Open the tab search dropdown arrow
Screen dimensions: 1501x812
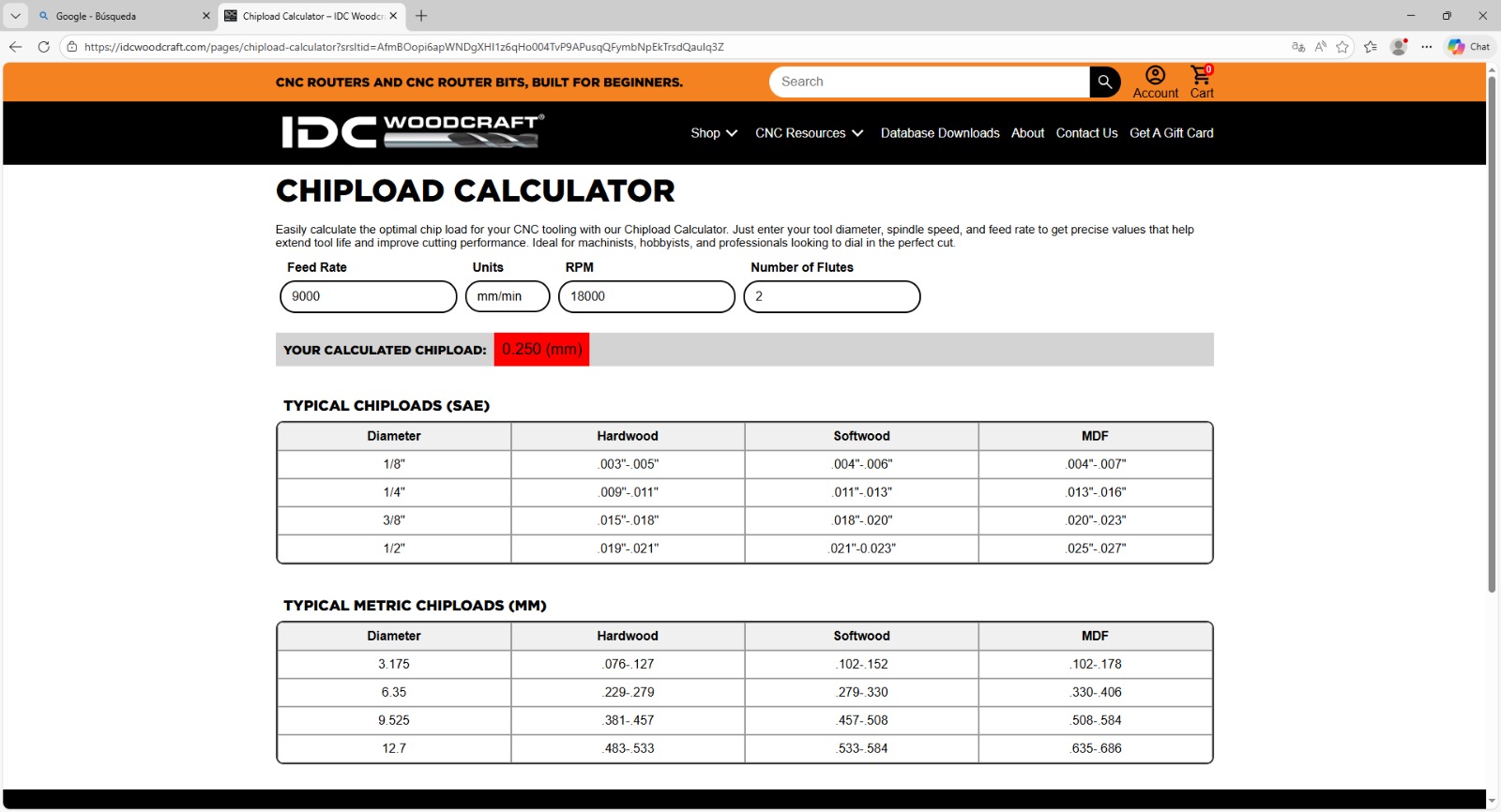tap(15, 16)
